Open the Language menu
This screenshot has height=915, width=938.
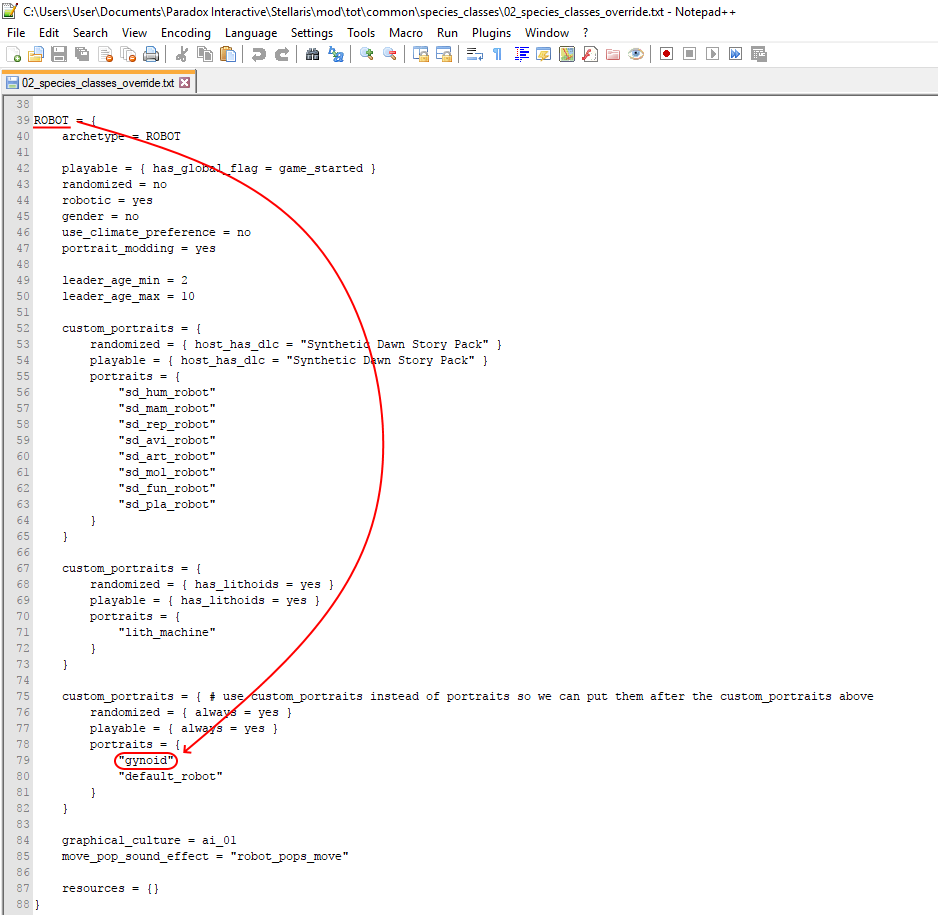(x=251, y=33)
